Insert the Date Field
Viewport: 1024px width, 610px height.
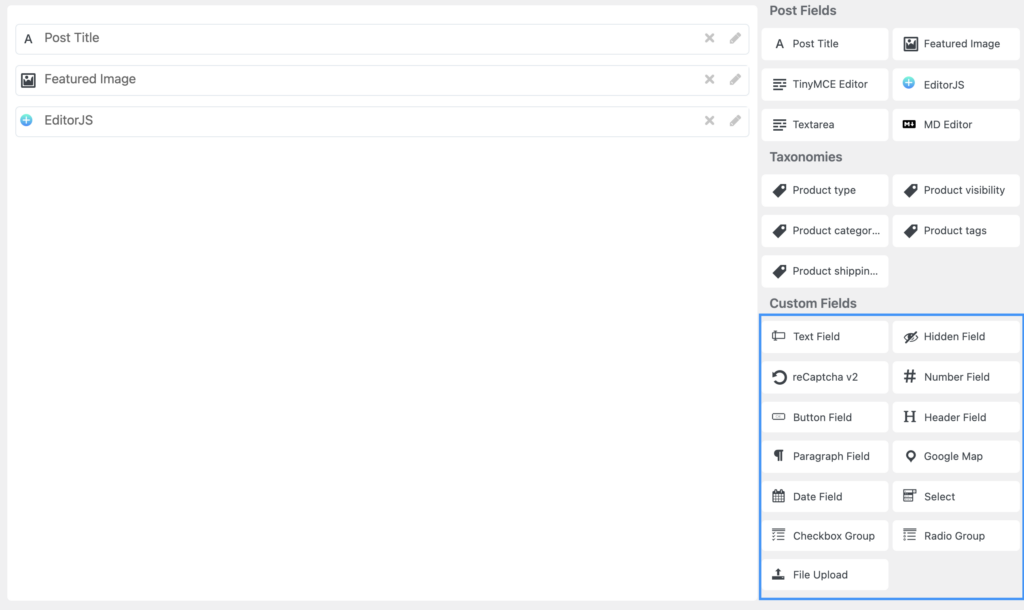click(x=825, y=496)
